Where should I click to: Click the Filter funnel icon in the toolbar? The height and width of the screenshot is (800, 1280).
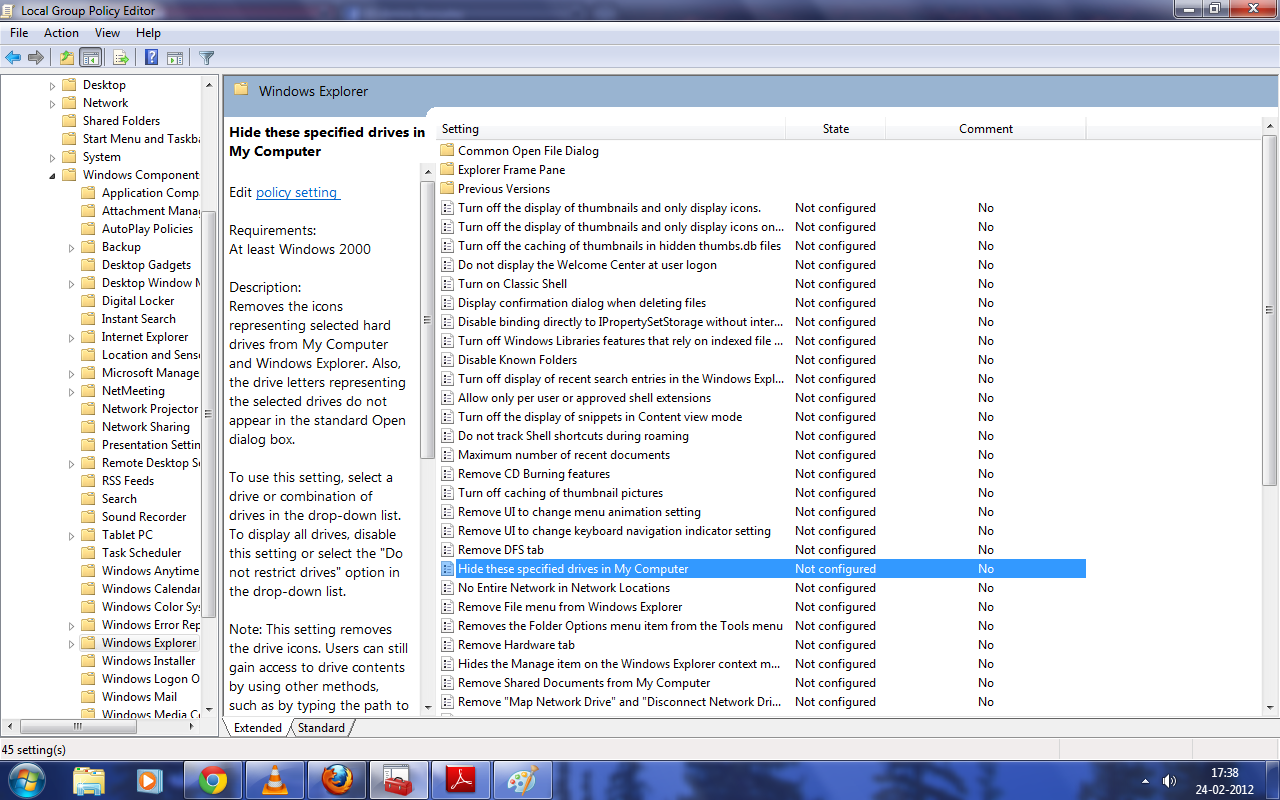(x=207, y=58)
